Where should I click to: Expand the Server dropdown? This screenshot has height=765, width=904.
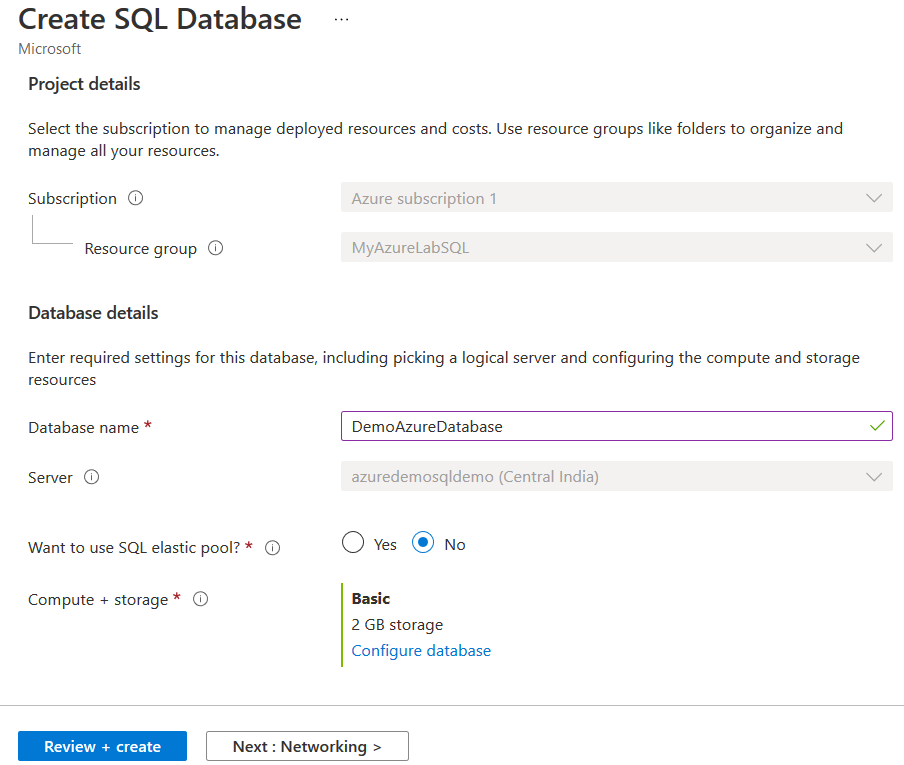pyautogui.click(x=616, y=477)
